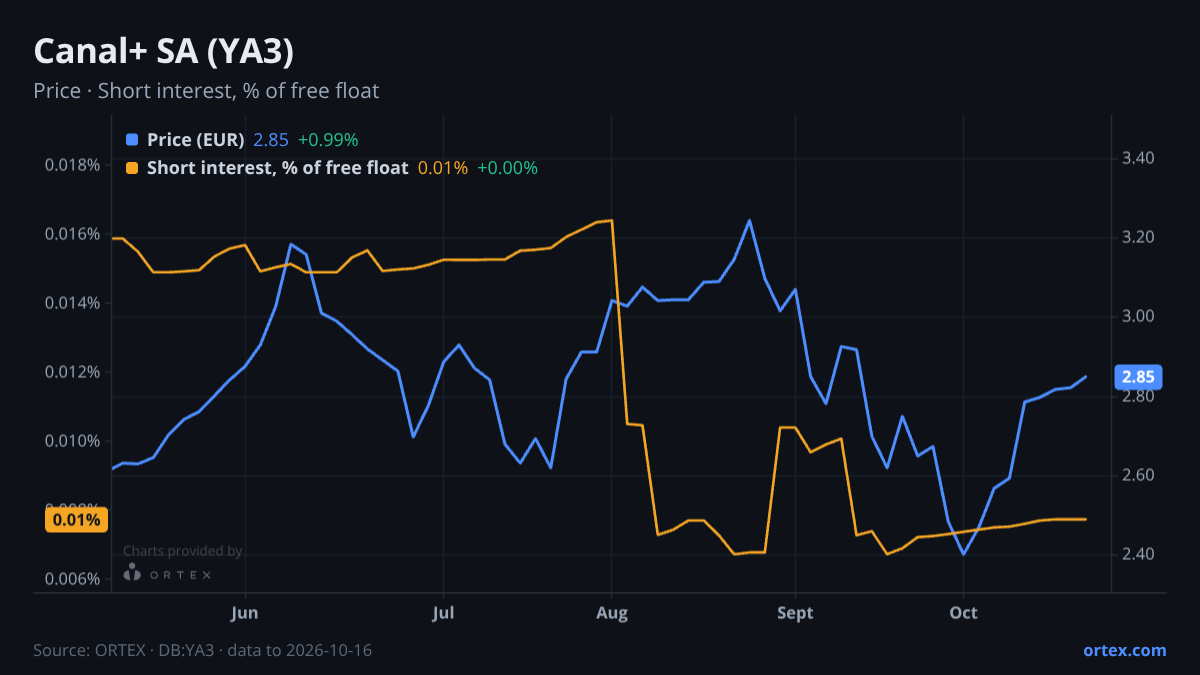Image resolution: width=1200 pixels, height=675 pixels.
Task: Click the 3.20 right axis label
Action: [x=1139, y=237]
